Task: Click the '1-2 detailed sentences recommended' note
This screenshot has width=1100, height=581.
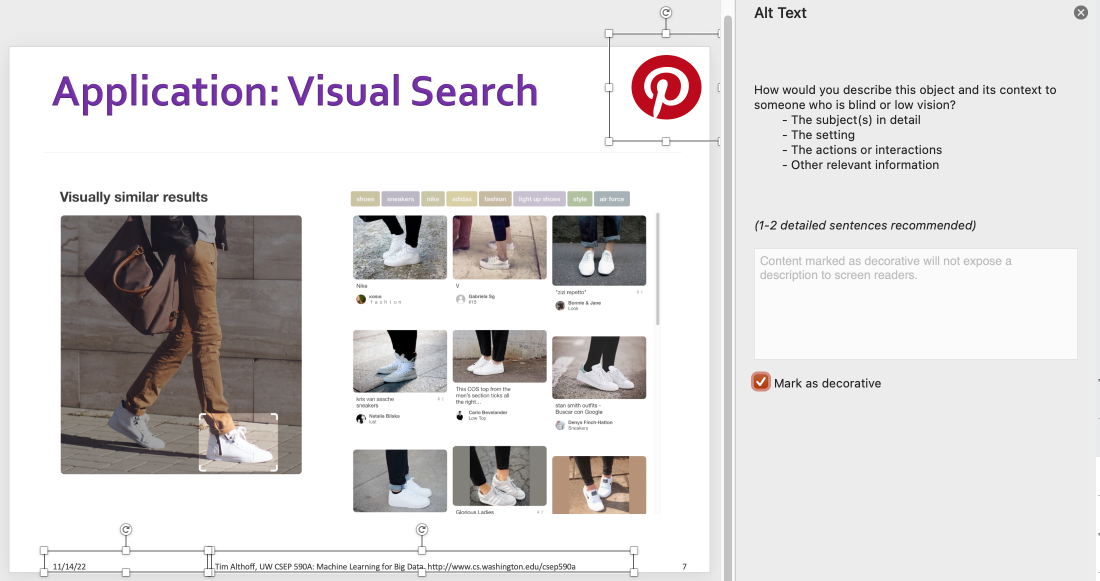Action: click(x=865, y=225)
